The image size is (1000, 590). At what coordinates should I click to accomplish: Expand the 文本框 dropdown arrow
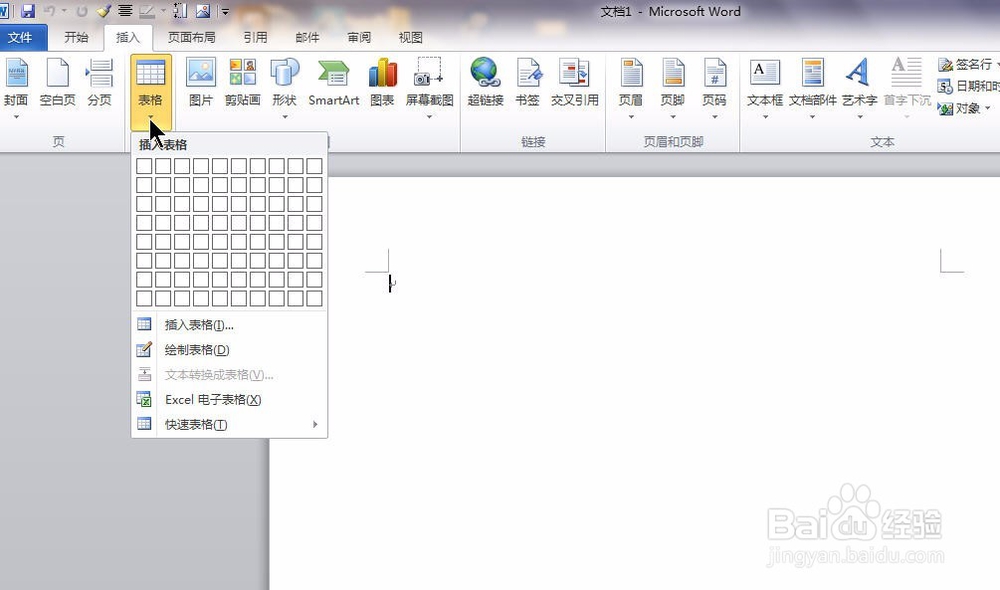[765, 117]
